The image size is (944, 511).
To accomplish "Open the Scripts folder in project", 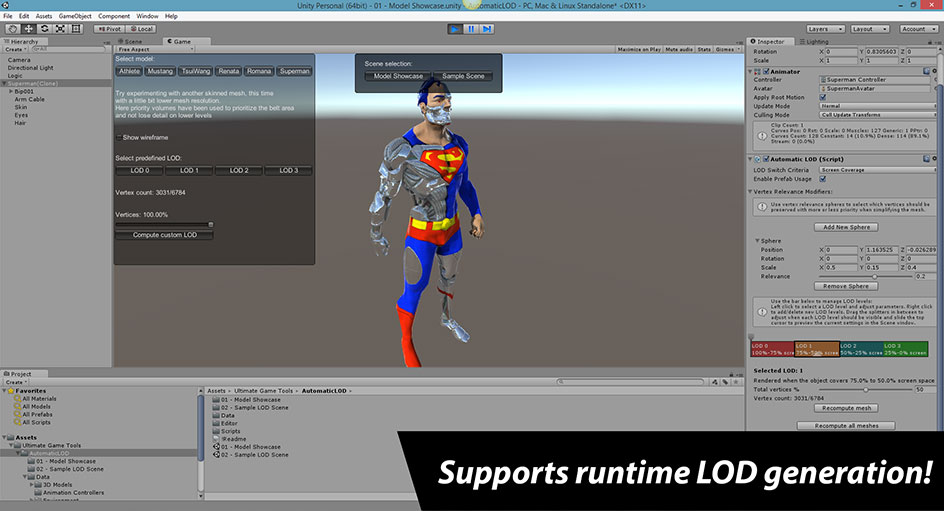I will 226,431.
